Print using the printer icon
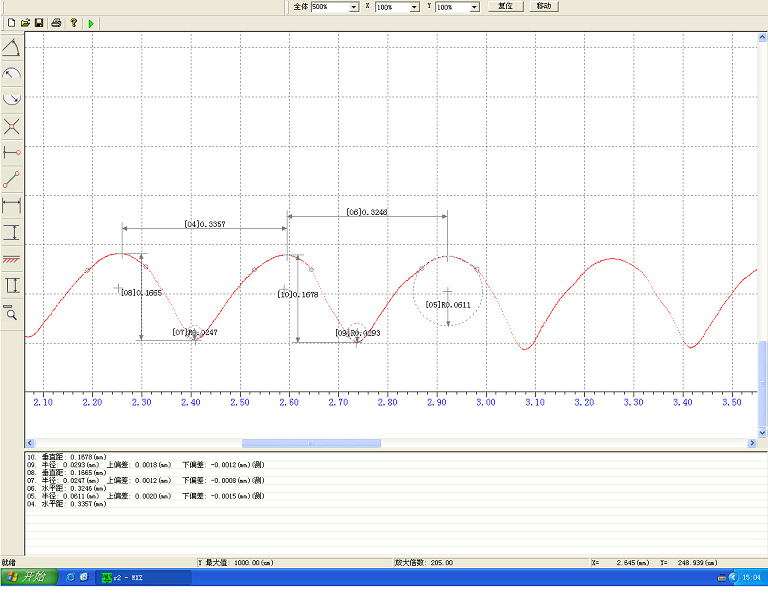Viewport: 768px width, 615px height. (x=57, y=22)
